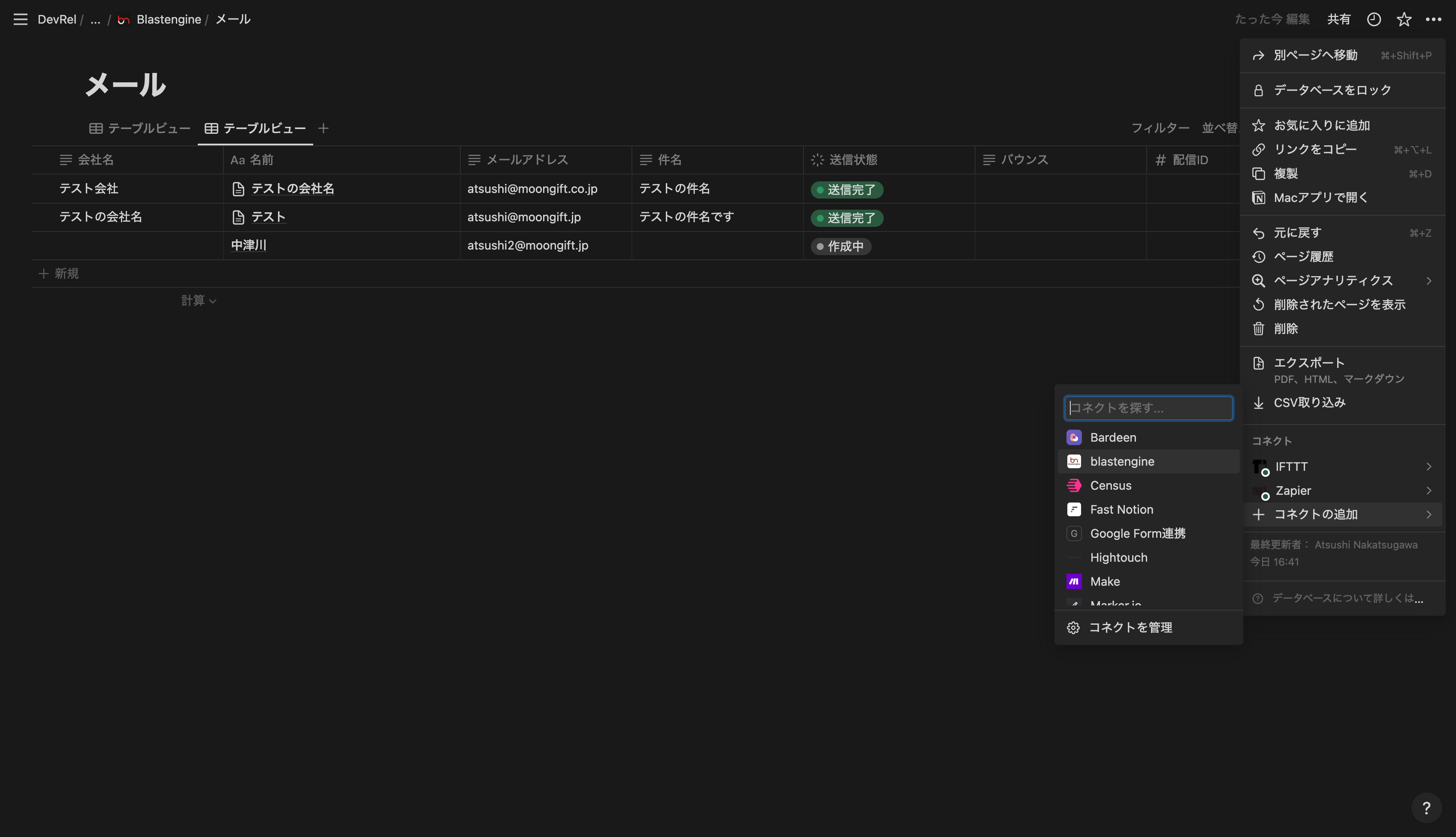Toggle お気に入りに追加 in the menu
Viewport: 1456px width, 837px height.
1321,125
